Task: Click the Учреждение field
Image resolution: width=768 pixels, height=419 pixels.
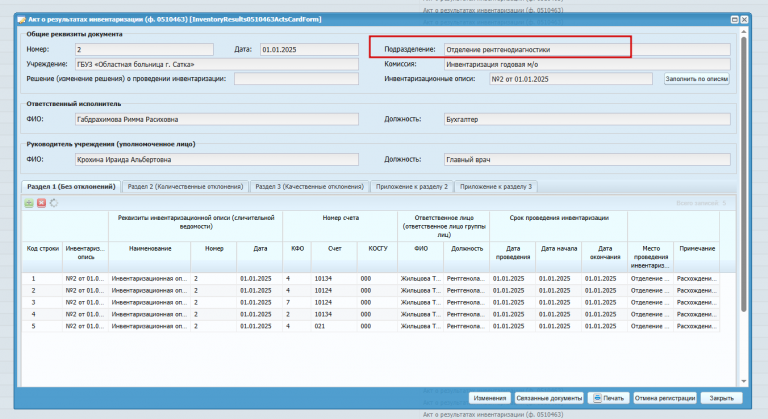Action: [x=217, y=64]
